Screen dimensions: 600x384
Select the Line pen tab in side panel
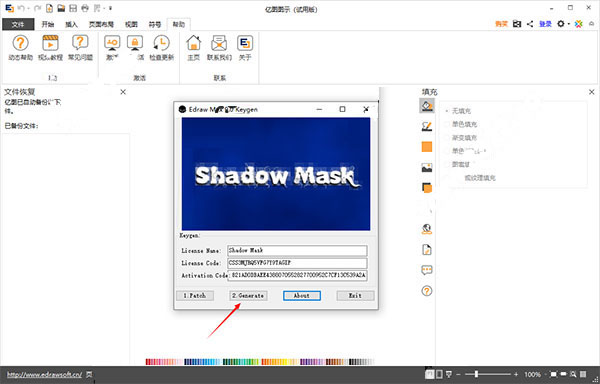click(427, 126)
